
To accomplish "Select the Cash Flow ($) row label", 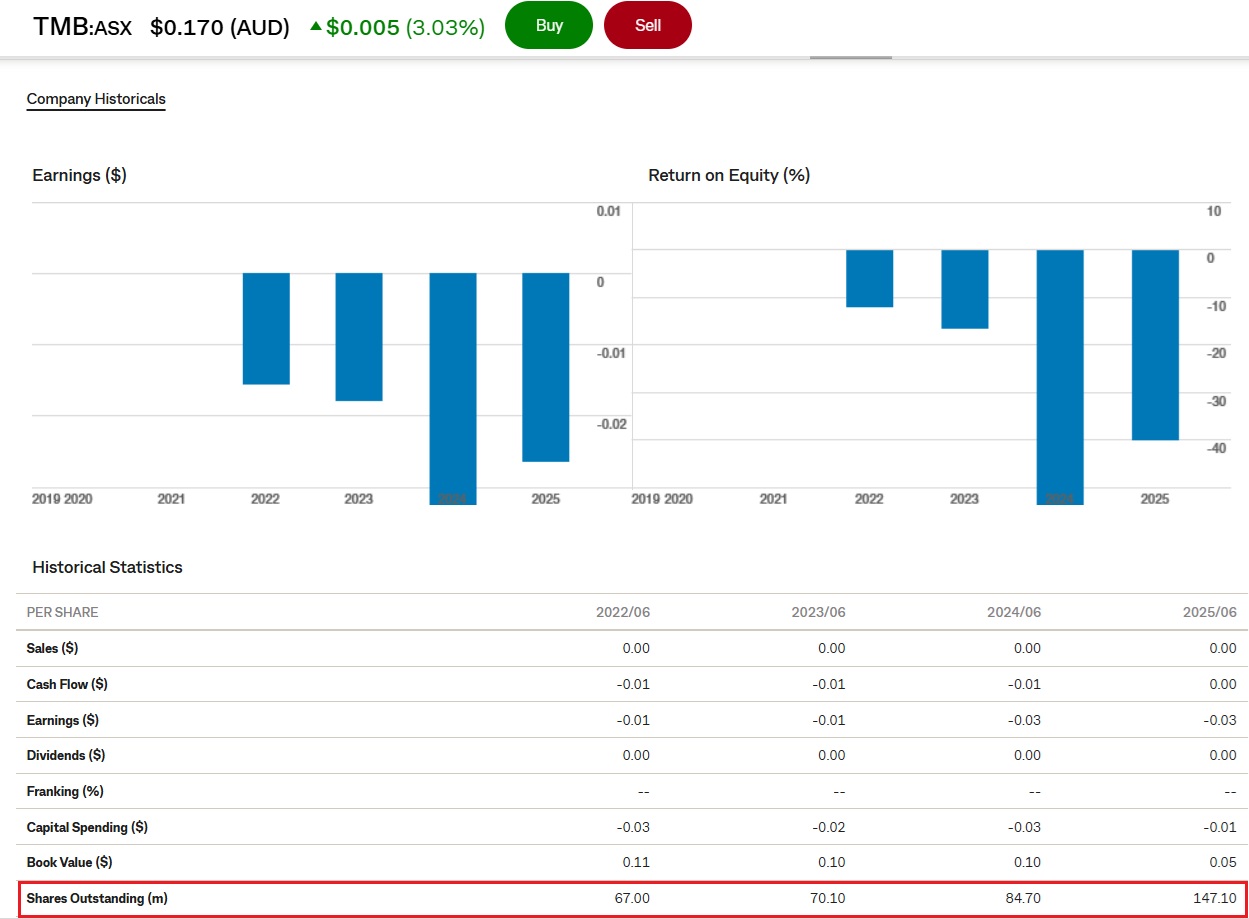I will pyautogui.click(x=67, y=684).
